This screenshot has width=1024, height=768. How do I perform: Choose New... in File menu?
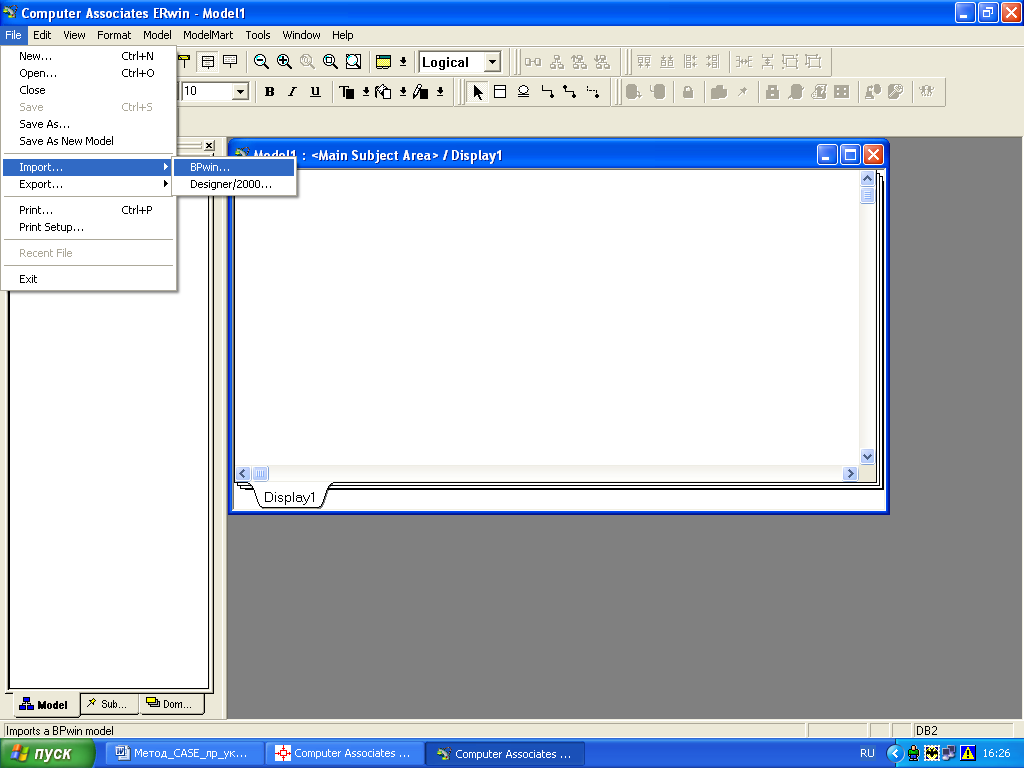[x=88, y=56]
